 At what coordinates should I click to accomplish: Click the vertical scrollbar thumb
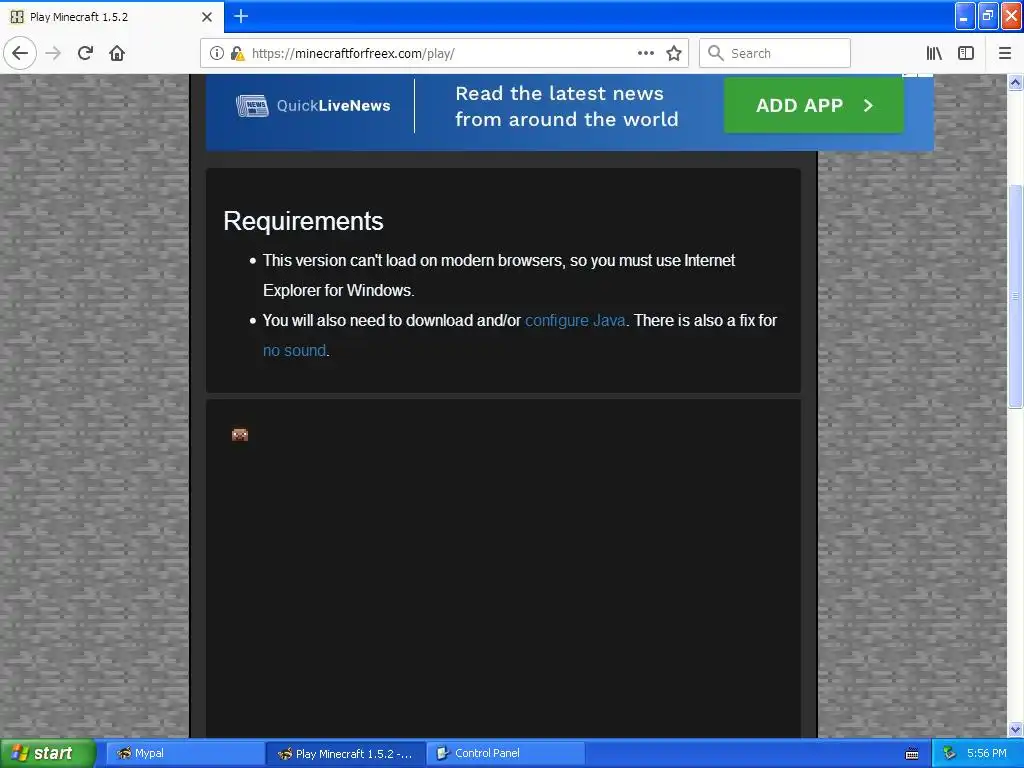click(1015, 295)
